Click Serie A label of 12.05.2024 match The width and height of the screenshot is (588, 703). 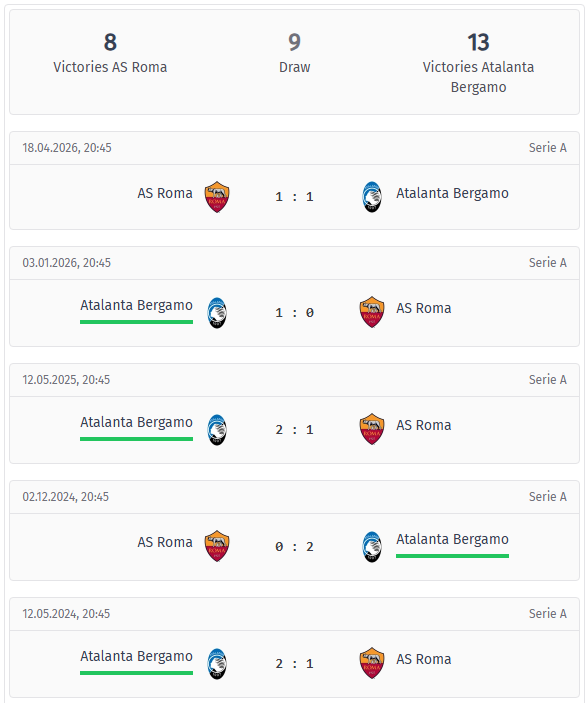point(548,614)
